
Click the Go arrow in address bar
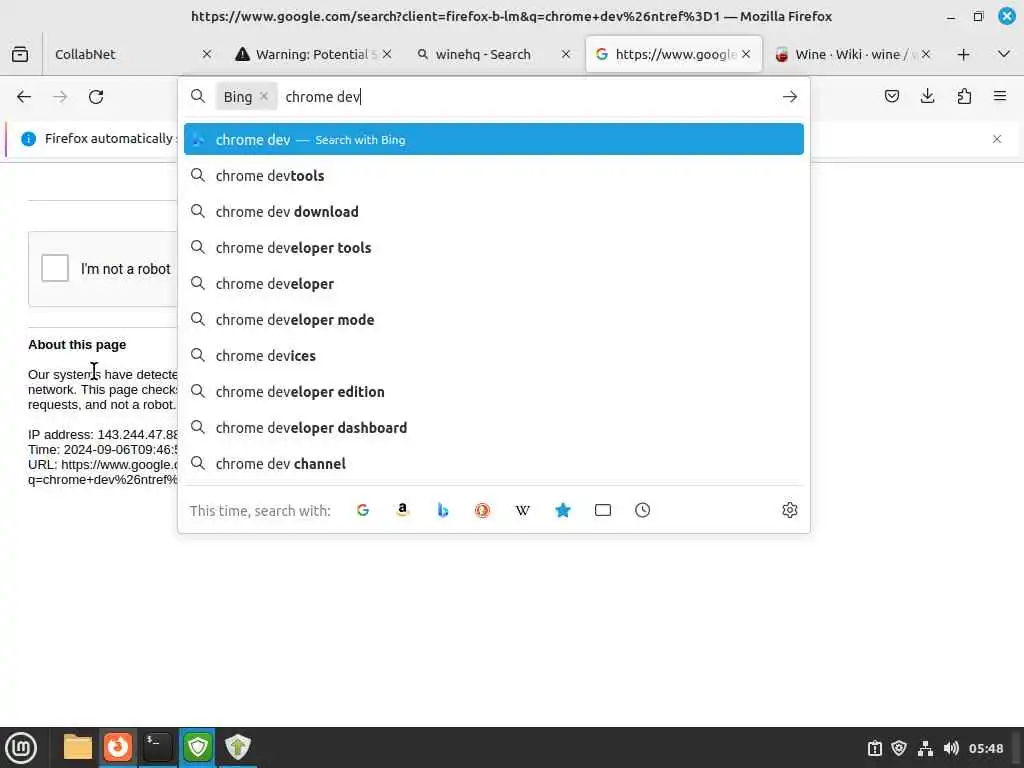click(790, 97)
